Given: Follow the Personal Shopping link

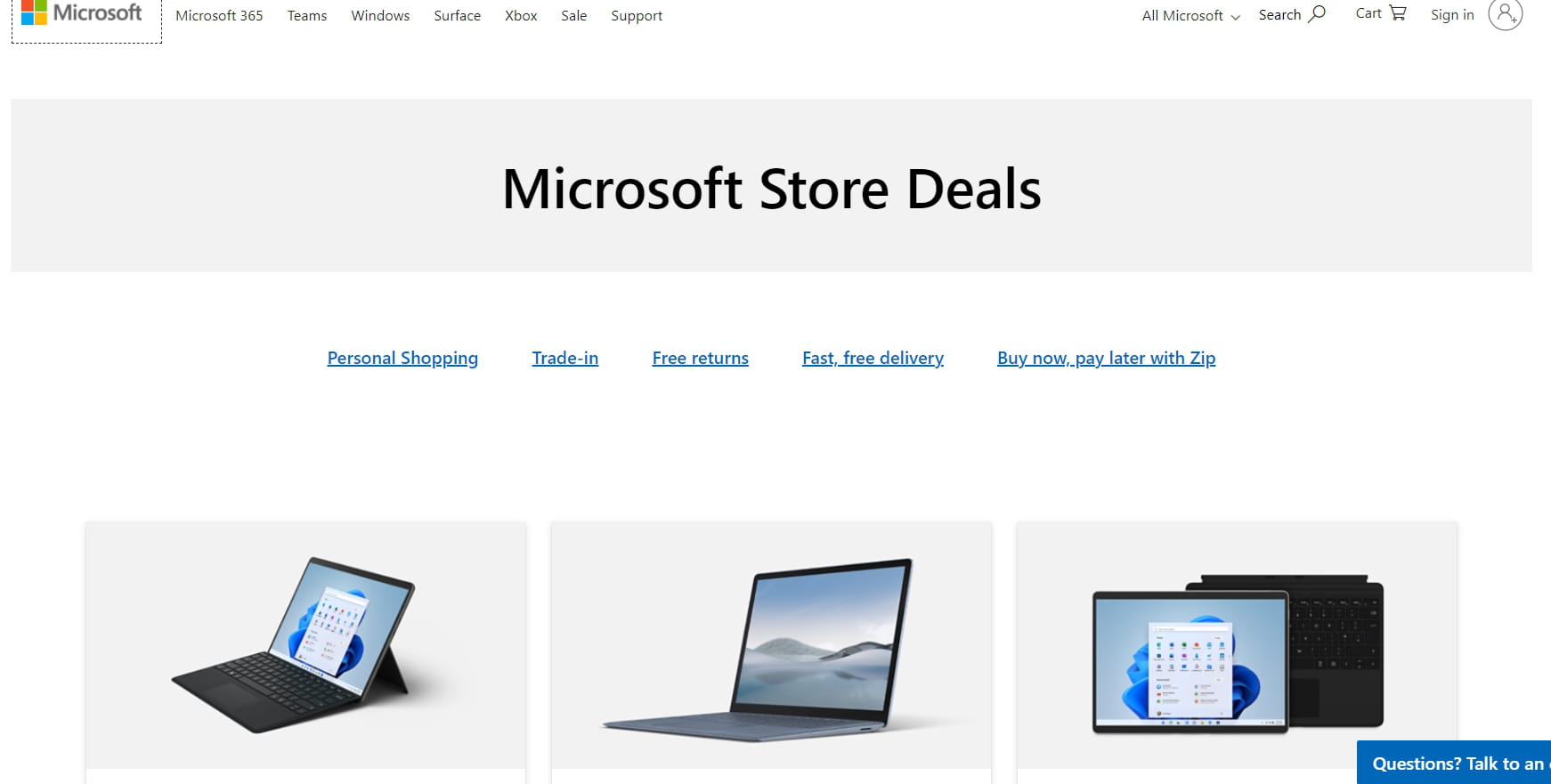Looking at the screenshot, I should [402, 358].
